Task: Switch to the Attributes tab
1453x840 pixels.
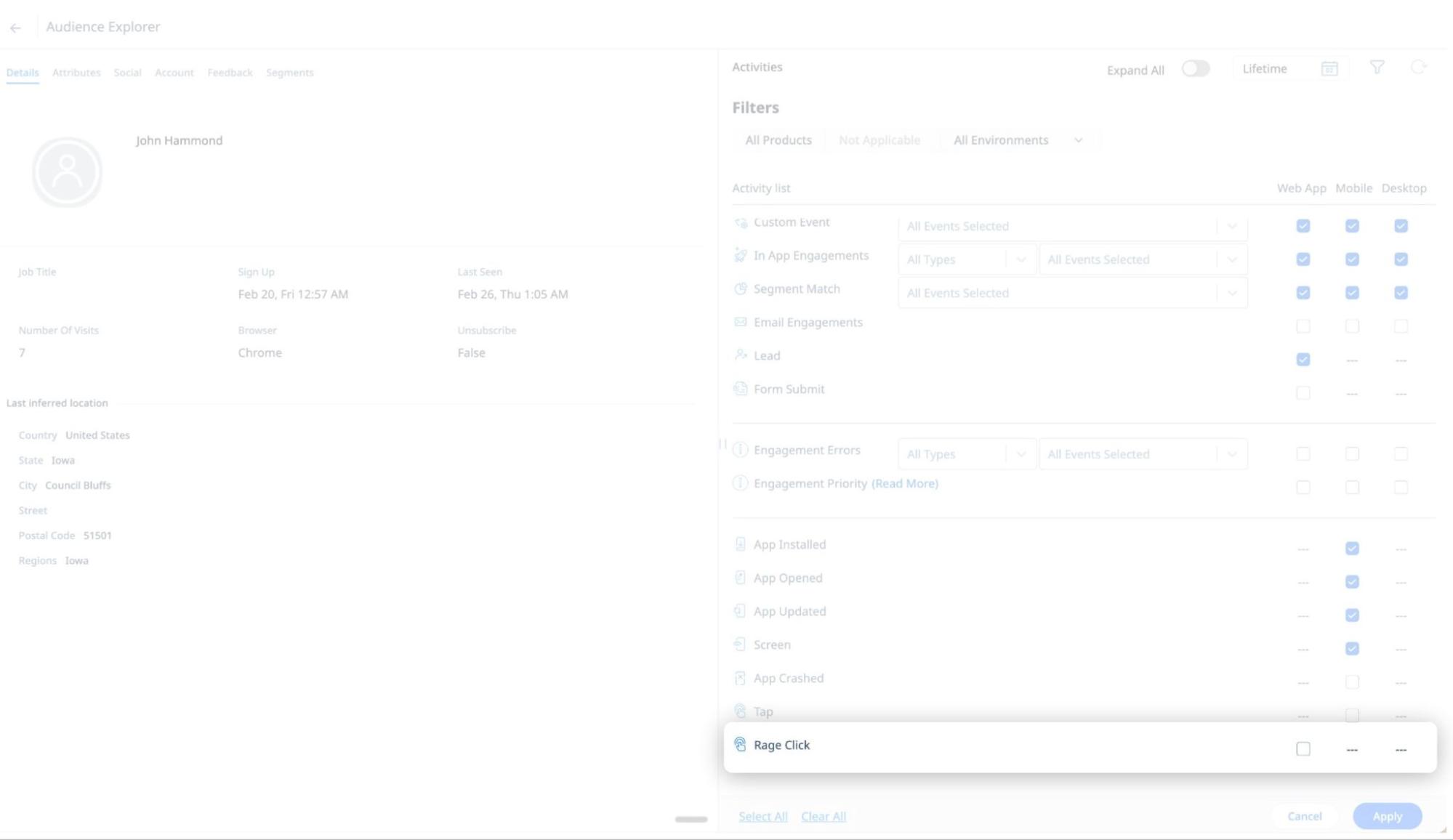Action: [76, 73]
